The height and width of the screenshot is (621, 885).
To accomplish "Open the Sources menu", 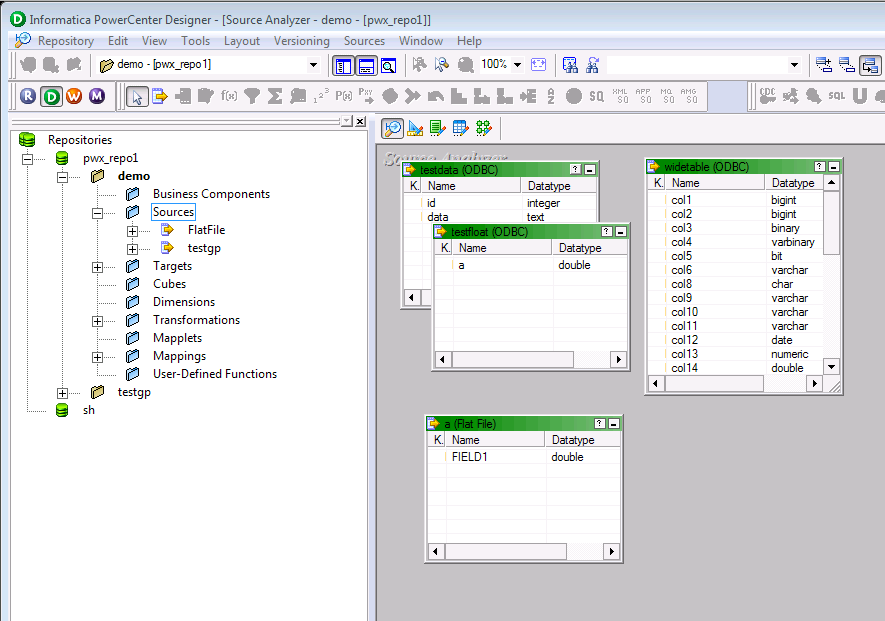I will pyautogui.click(x=364, y=41).
